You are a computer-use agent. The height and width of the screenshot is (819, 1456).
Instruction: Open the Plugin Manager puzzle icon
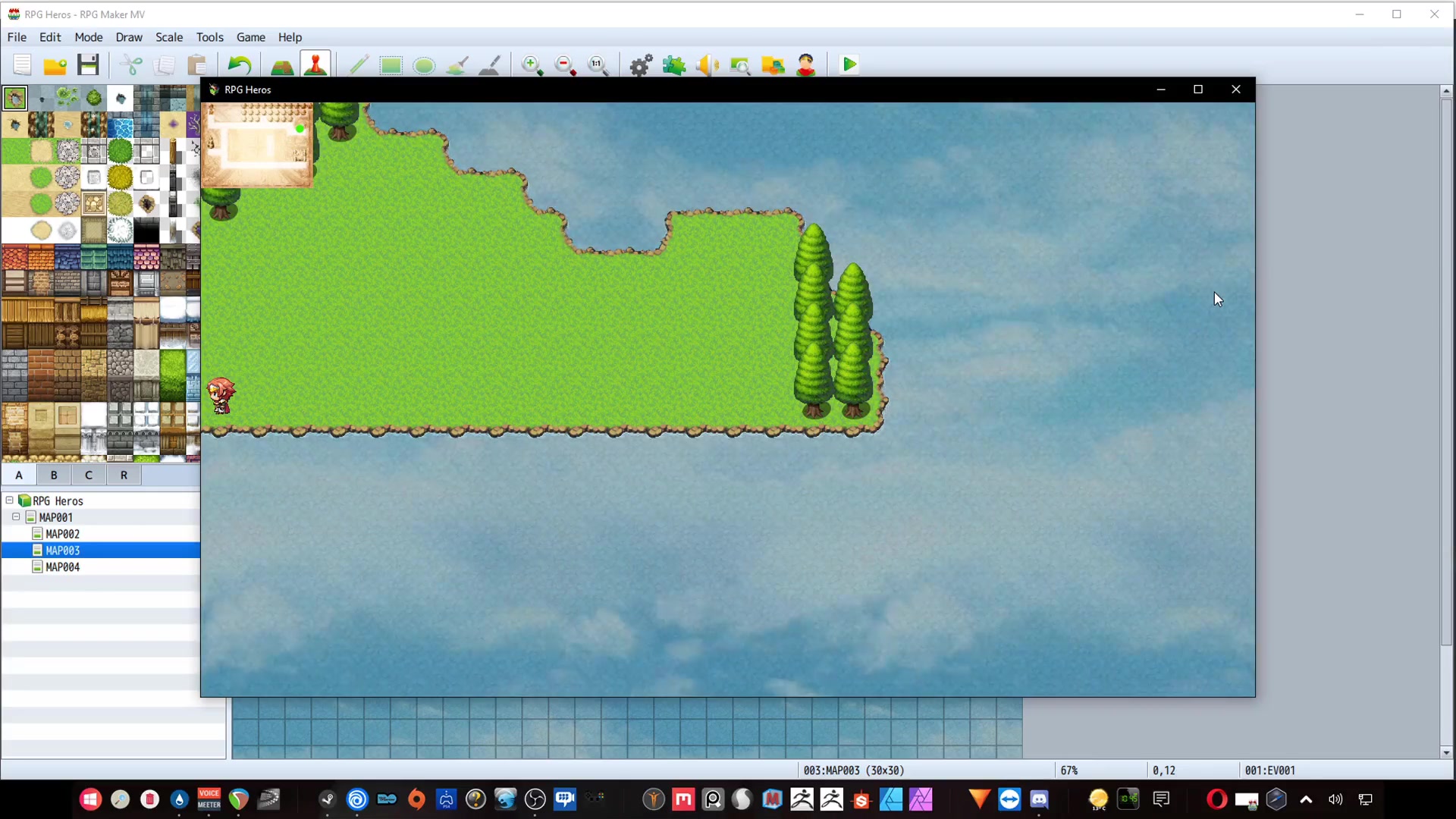(674, 65)
